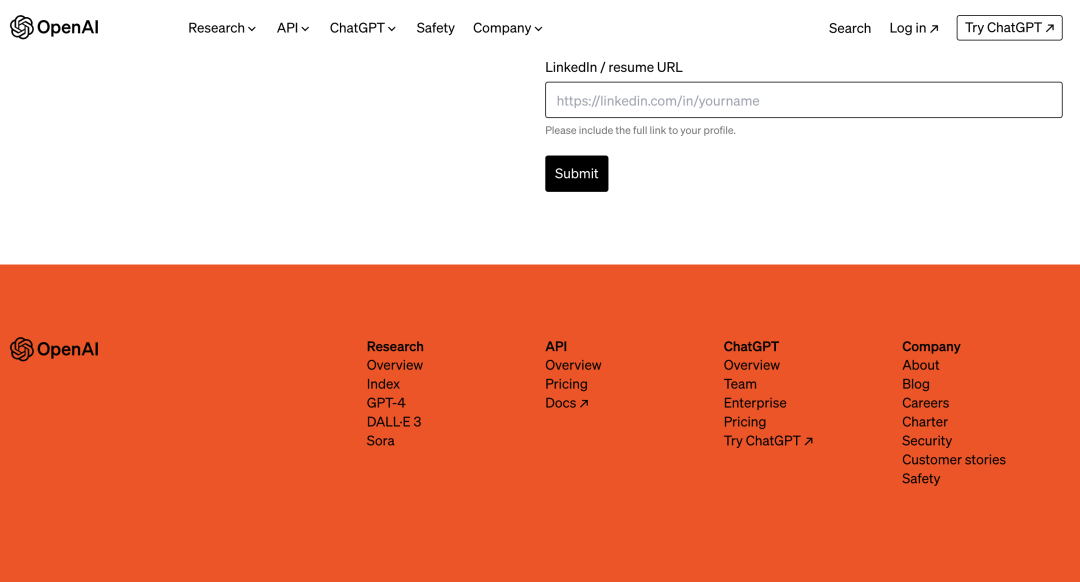Open the ChatGPT Team footer link

coord(740,384)
